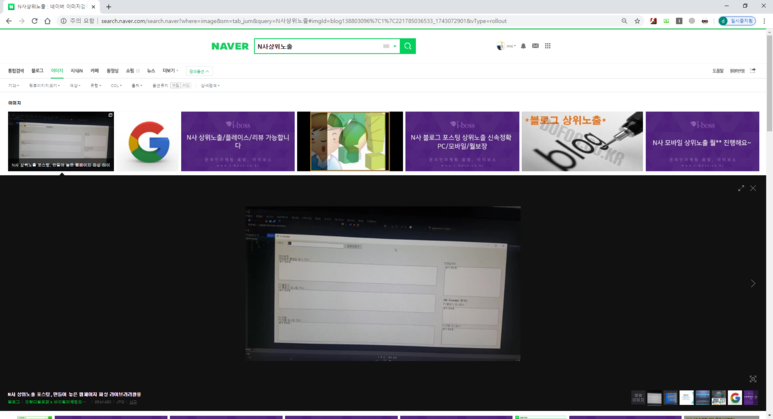Switch to the 동영상 tab
Viewport: 773px width, 419px height.
pos(112,71)
